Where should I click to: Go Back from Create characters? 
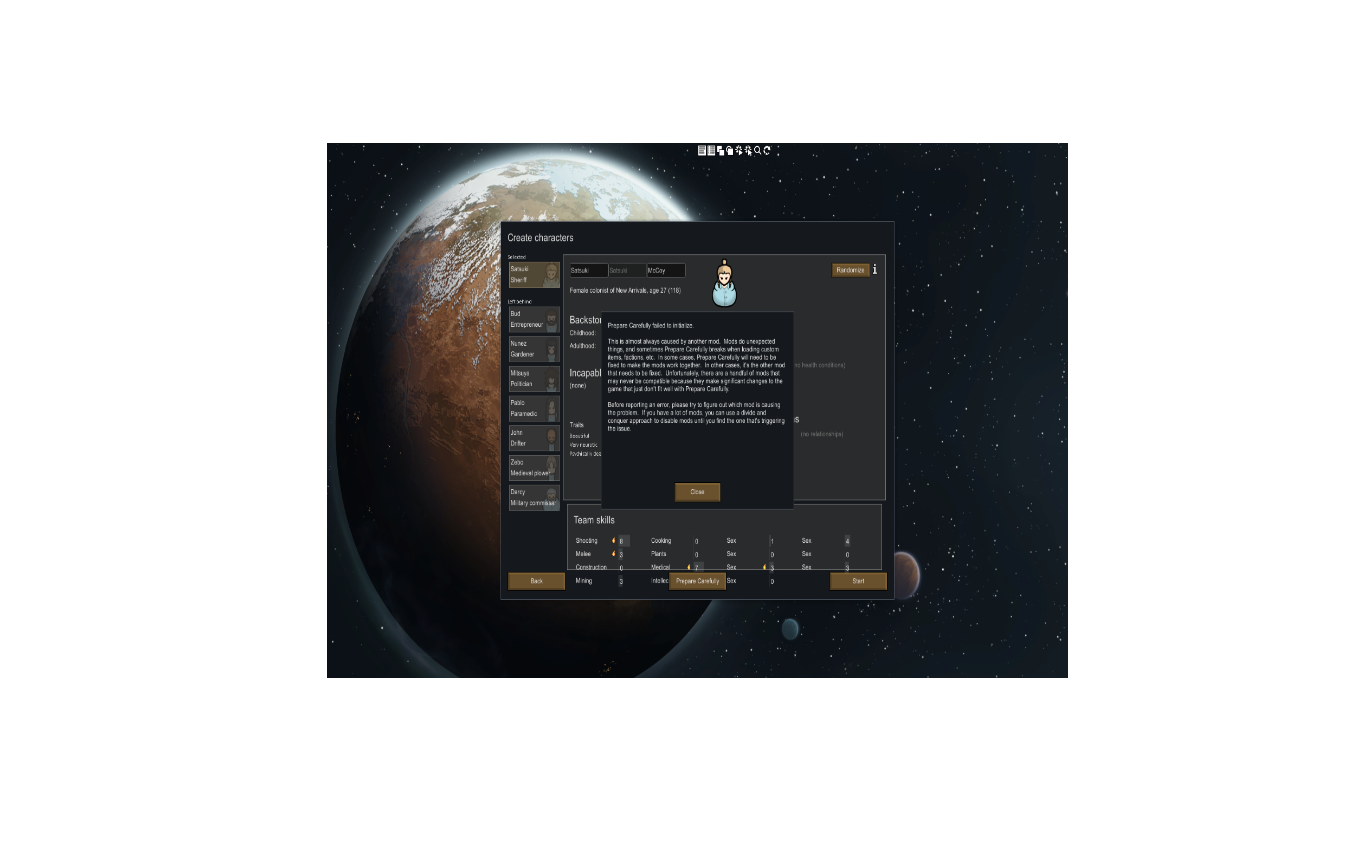536,581
